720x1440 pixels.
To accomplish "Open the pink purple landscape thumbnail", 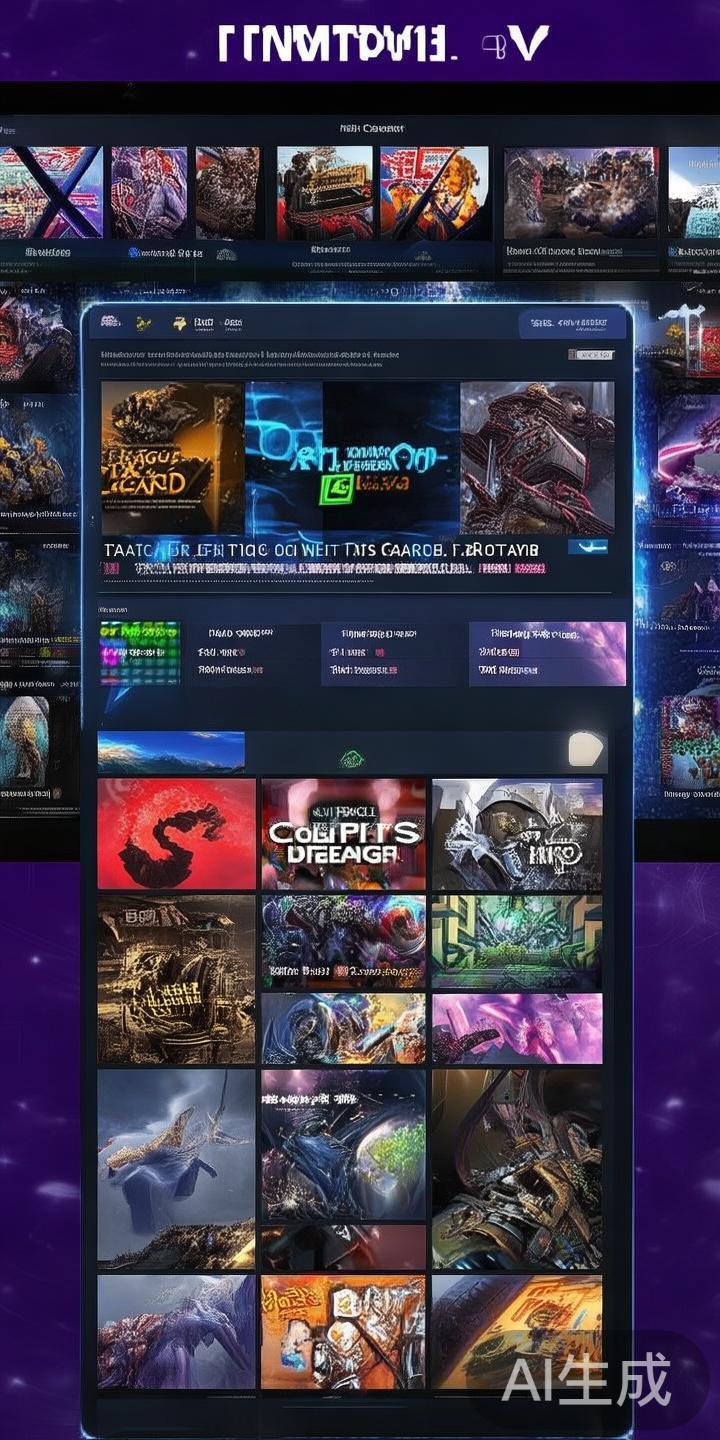I will tap(517, 1028).
